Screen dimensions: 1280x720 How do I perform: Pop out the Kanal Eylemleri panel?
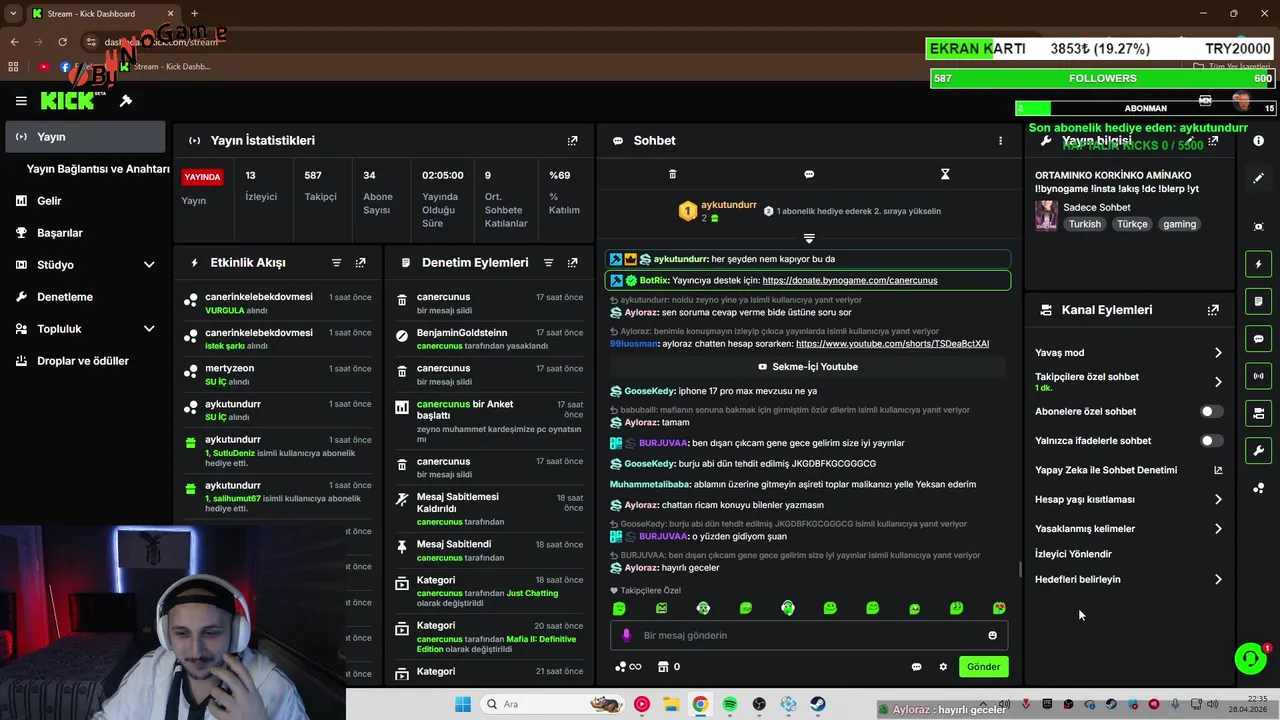1213,310
